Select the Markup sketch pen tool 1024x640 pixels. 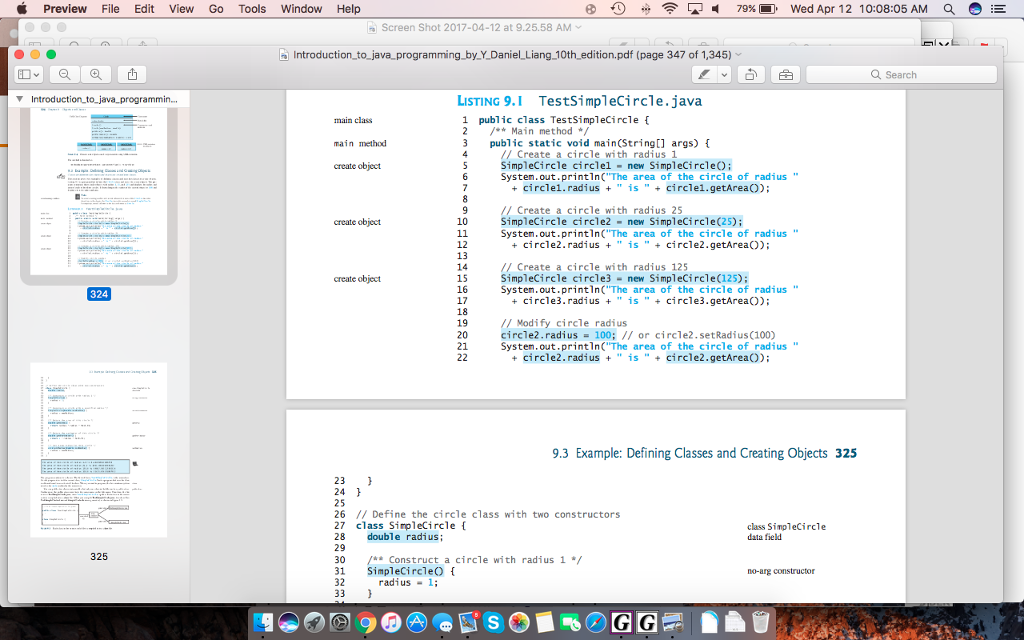pyautogui.click(x=705, y=73)
